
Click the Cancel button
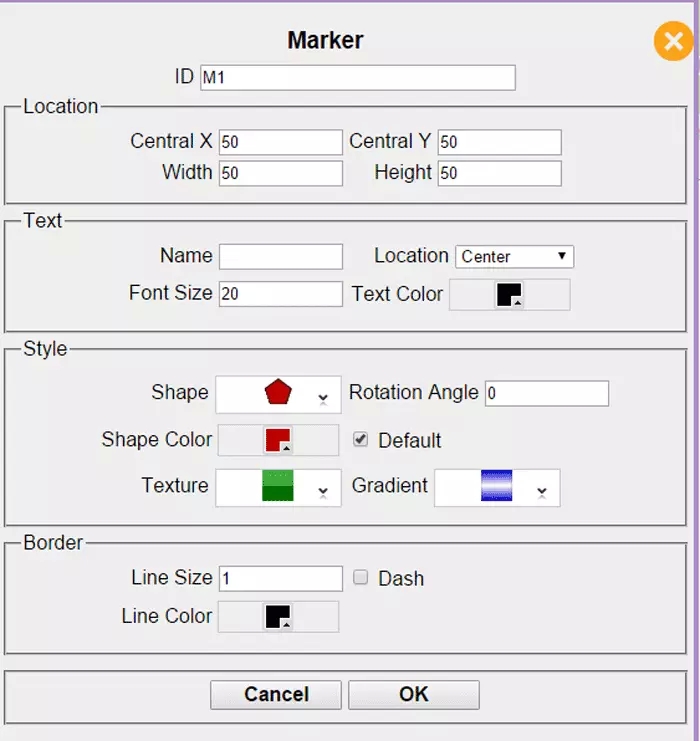click(x=276, y=695)
